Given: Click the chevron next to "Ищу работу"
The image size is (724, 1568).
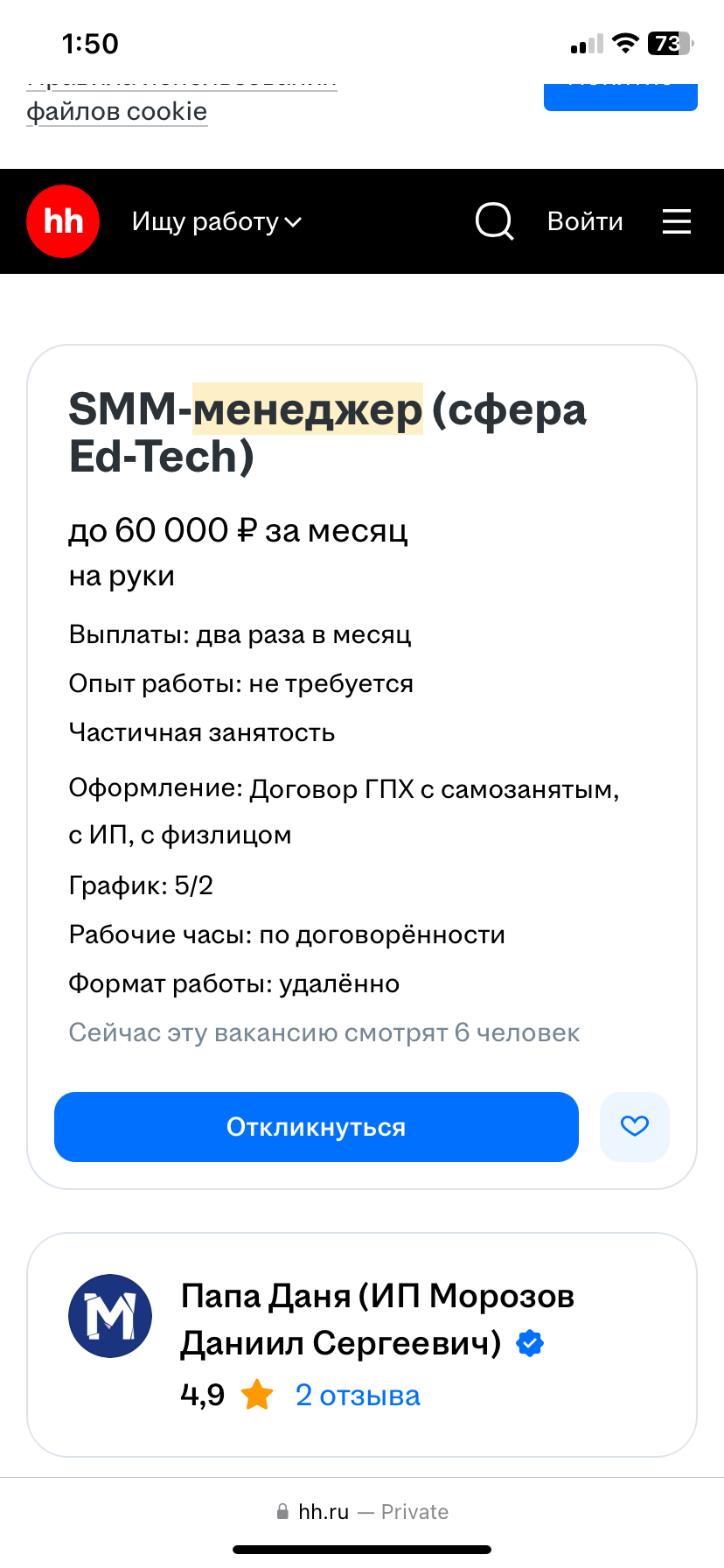Looking at the screenshot, I should (x=294, y=222).
